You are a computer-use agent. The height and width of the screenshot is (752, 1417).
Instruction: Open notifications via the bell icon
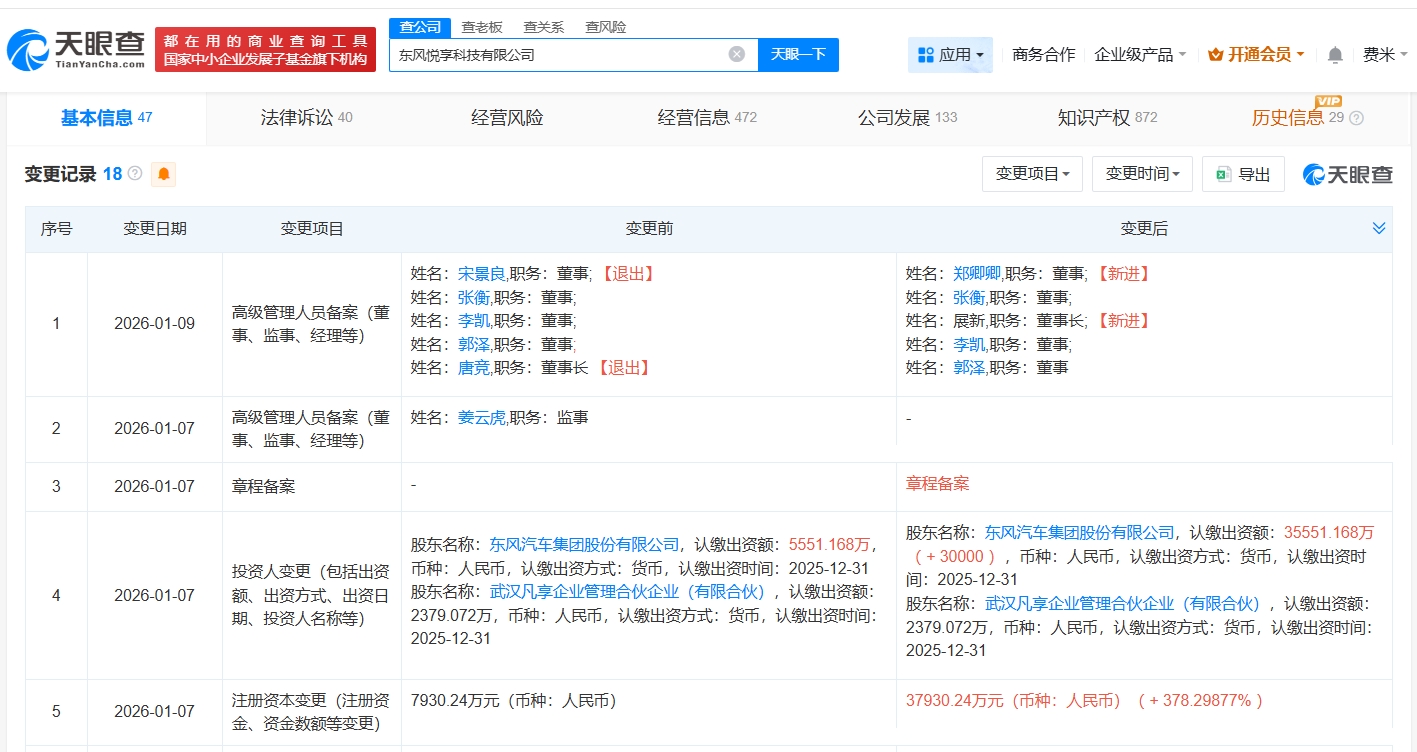click(1334, 55)
